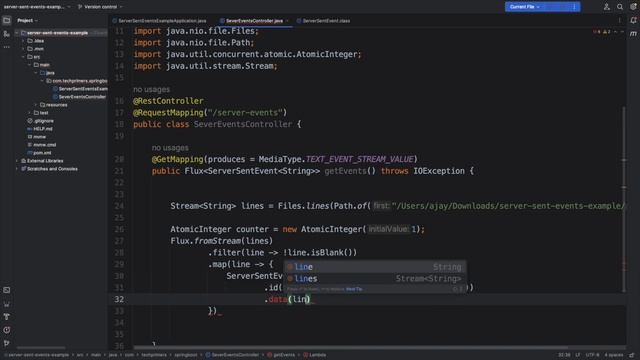Open the Services/Profiler circular icon in the left sidebar

tap(7, 330)
